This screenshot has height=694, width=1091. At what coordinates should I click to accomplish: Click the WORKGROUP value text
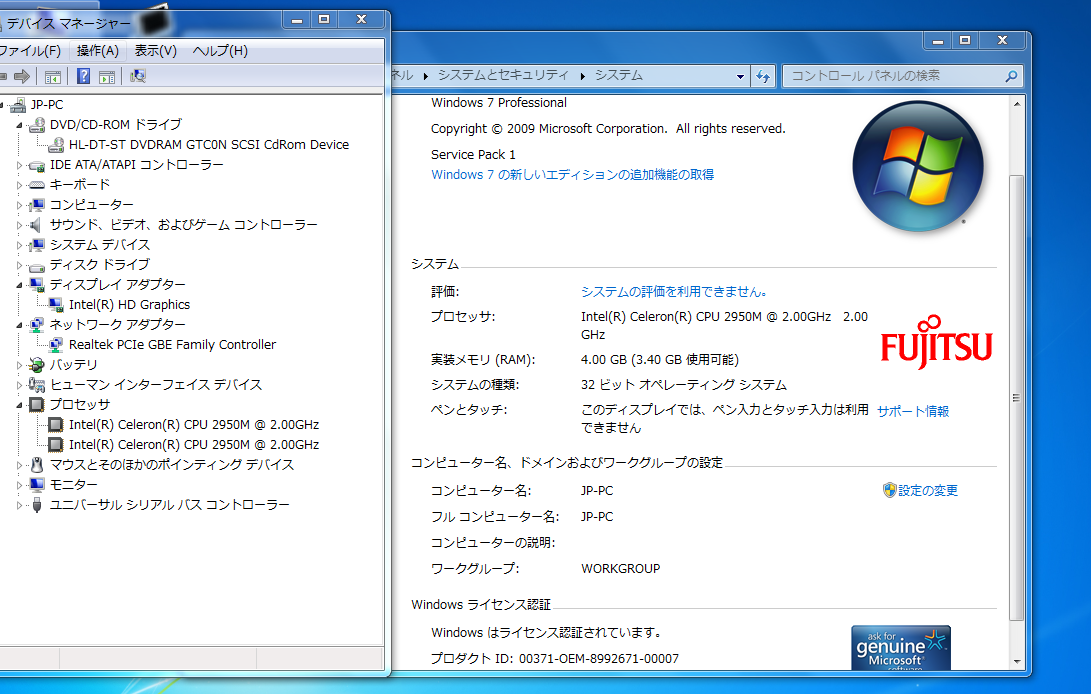tap(620, 569)
